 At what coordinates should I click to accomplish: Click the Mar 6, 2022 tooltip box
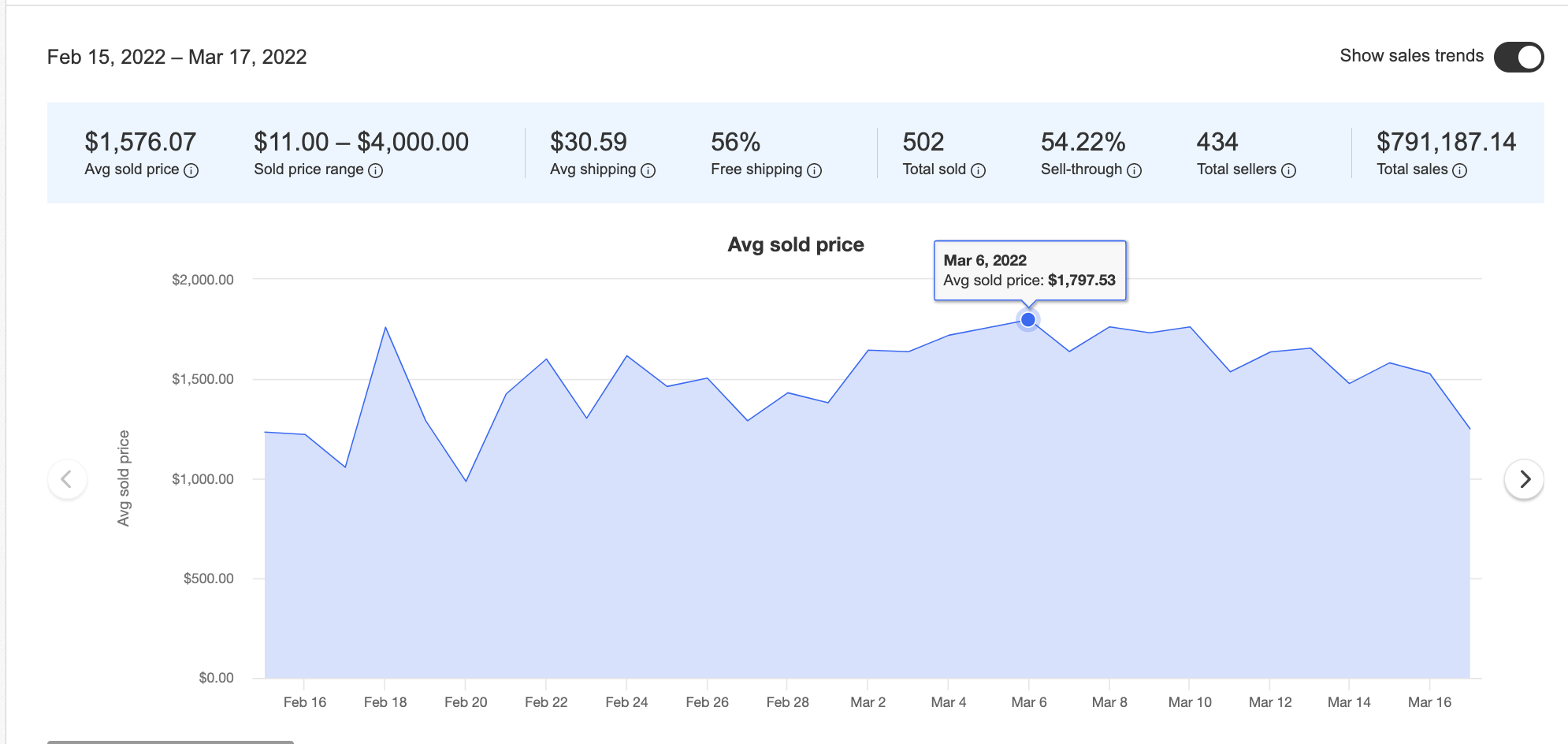[x=1029, y=271]
